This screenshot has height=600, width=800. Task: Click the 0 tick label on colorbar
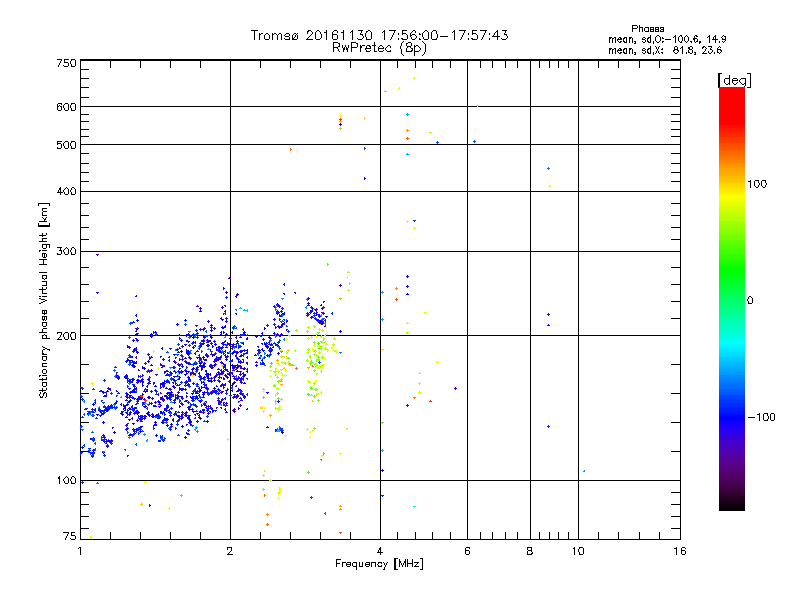[749, 300]
